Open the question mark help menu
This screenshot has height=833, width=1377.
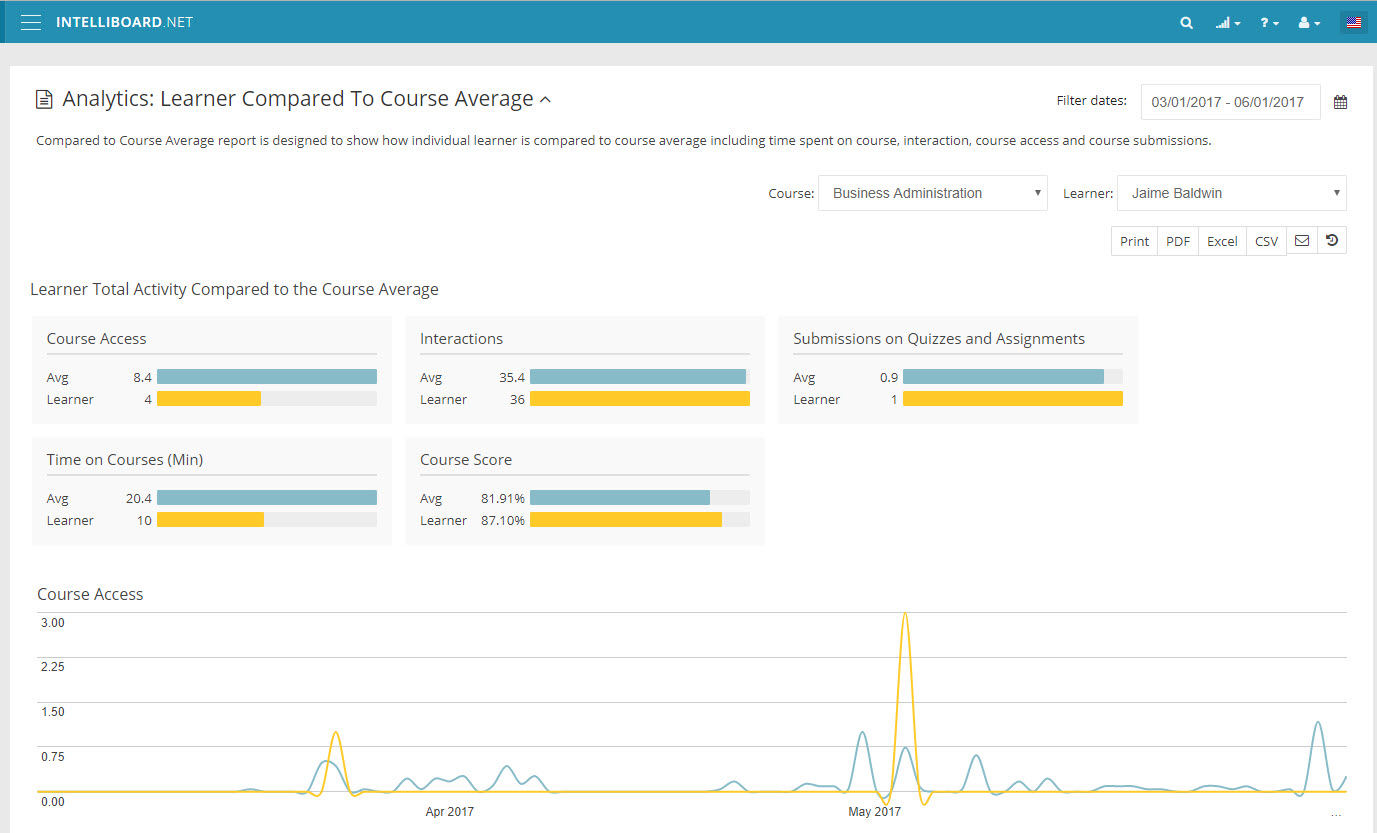pyautogui.click(x=1269, y=22)
